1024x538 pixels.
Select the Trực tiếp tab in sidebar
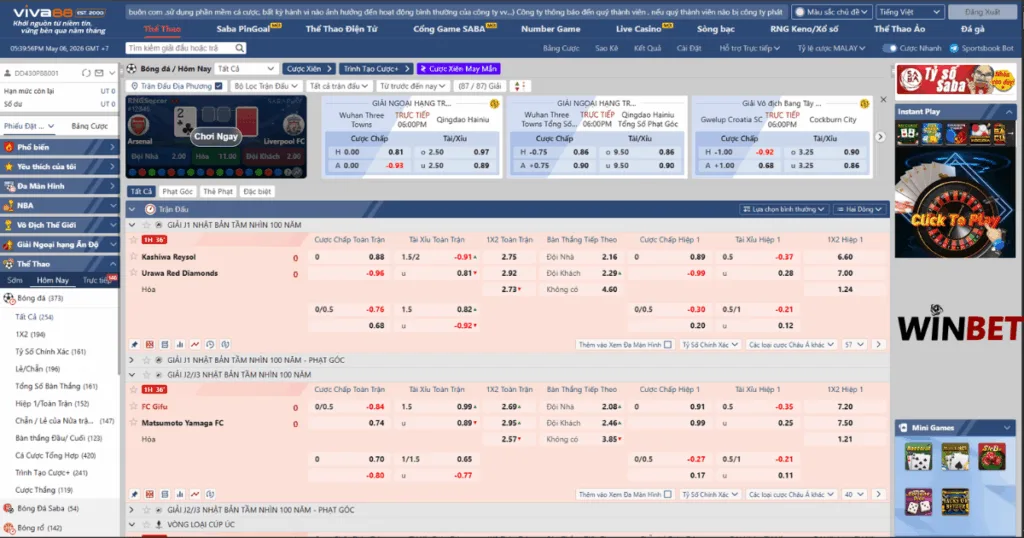[96, 280]
